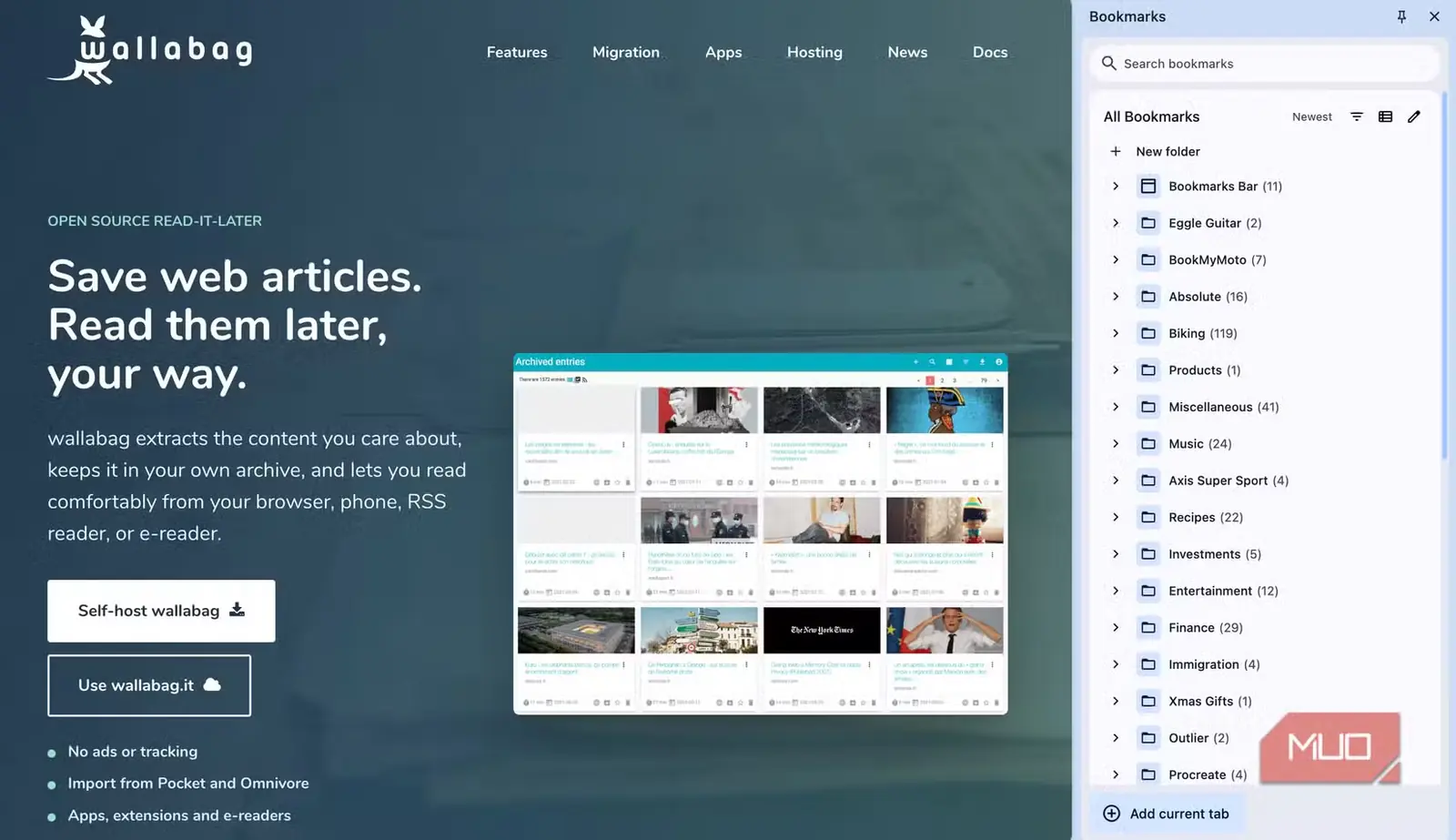1456x840 pixels.
Task: Click the Self-host wallabag button
Action: pos(161,611)
